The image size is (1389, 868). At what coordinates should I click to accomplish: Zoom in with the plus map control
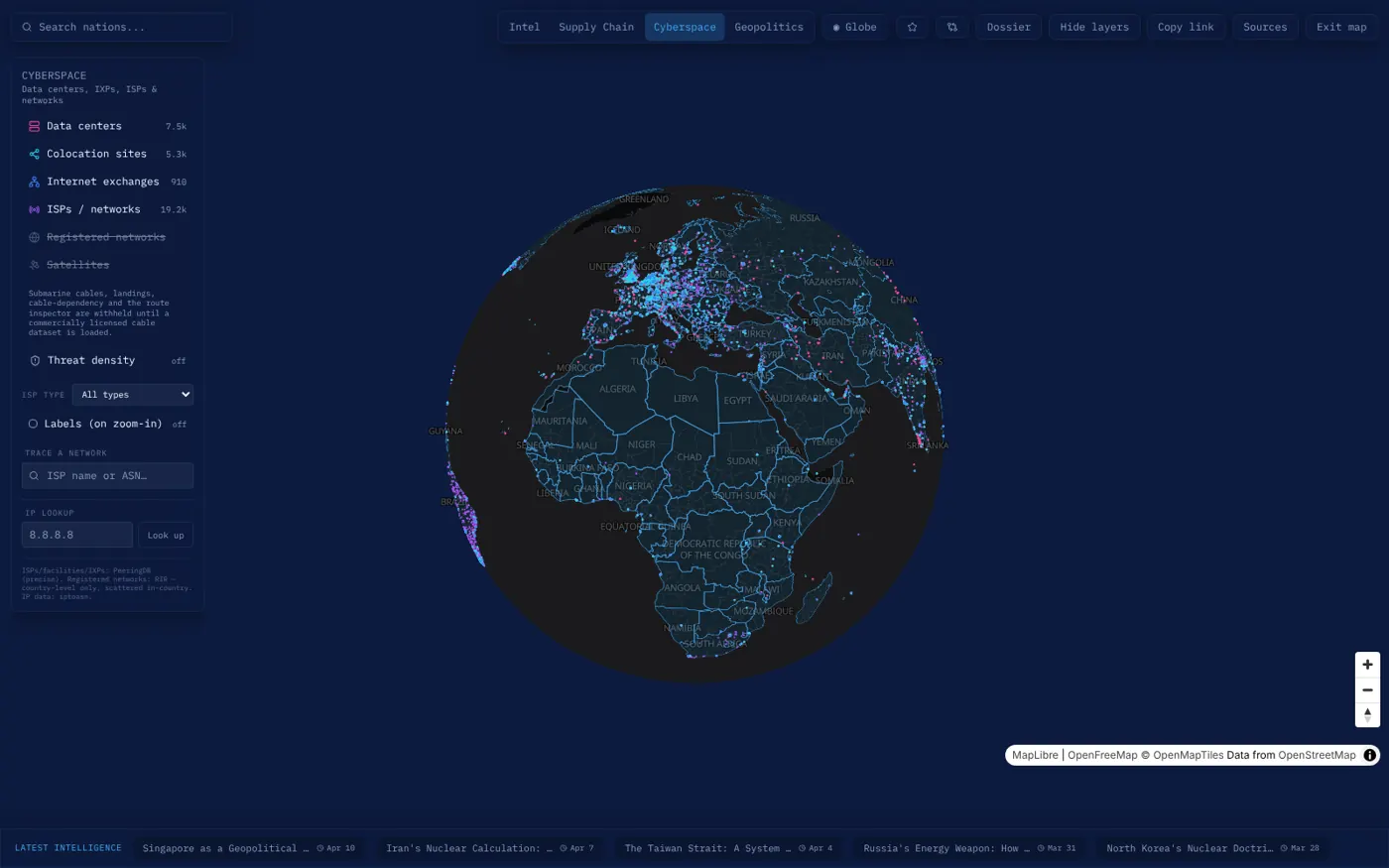(x=1367, y=665)
